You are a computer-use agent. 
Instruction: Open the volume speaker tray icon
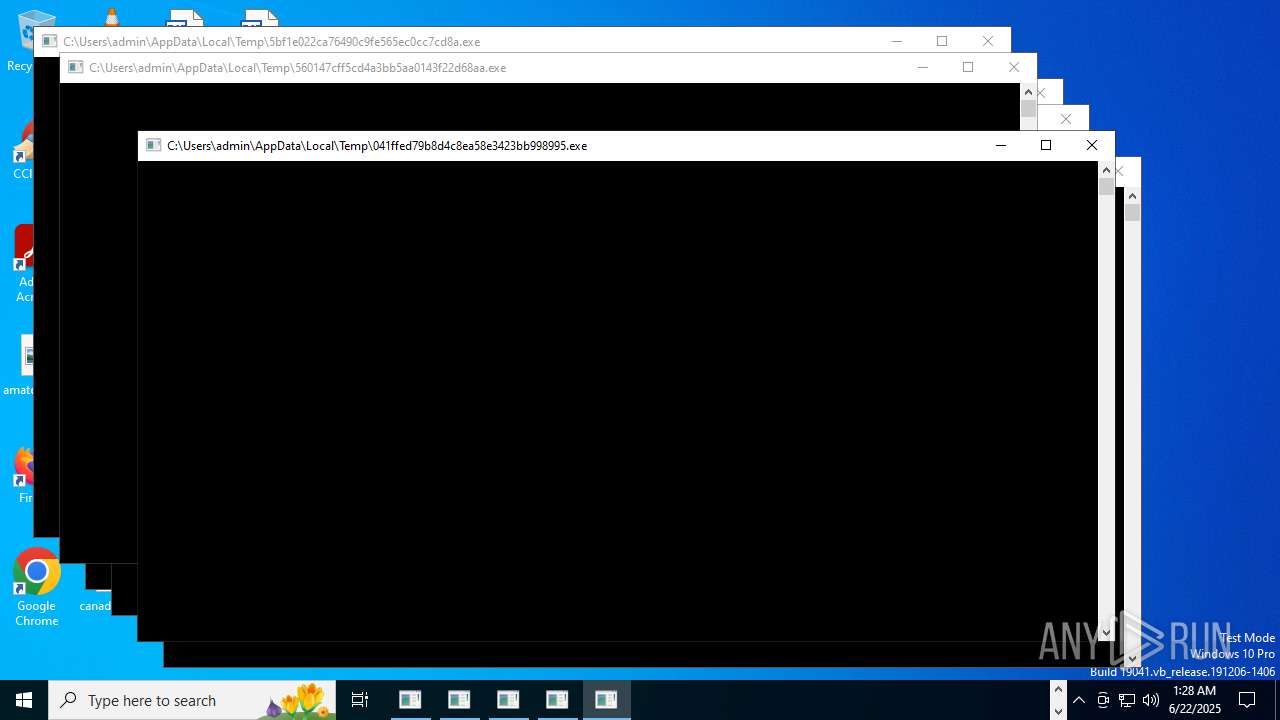click(x=1151, y=700)
